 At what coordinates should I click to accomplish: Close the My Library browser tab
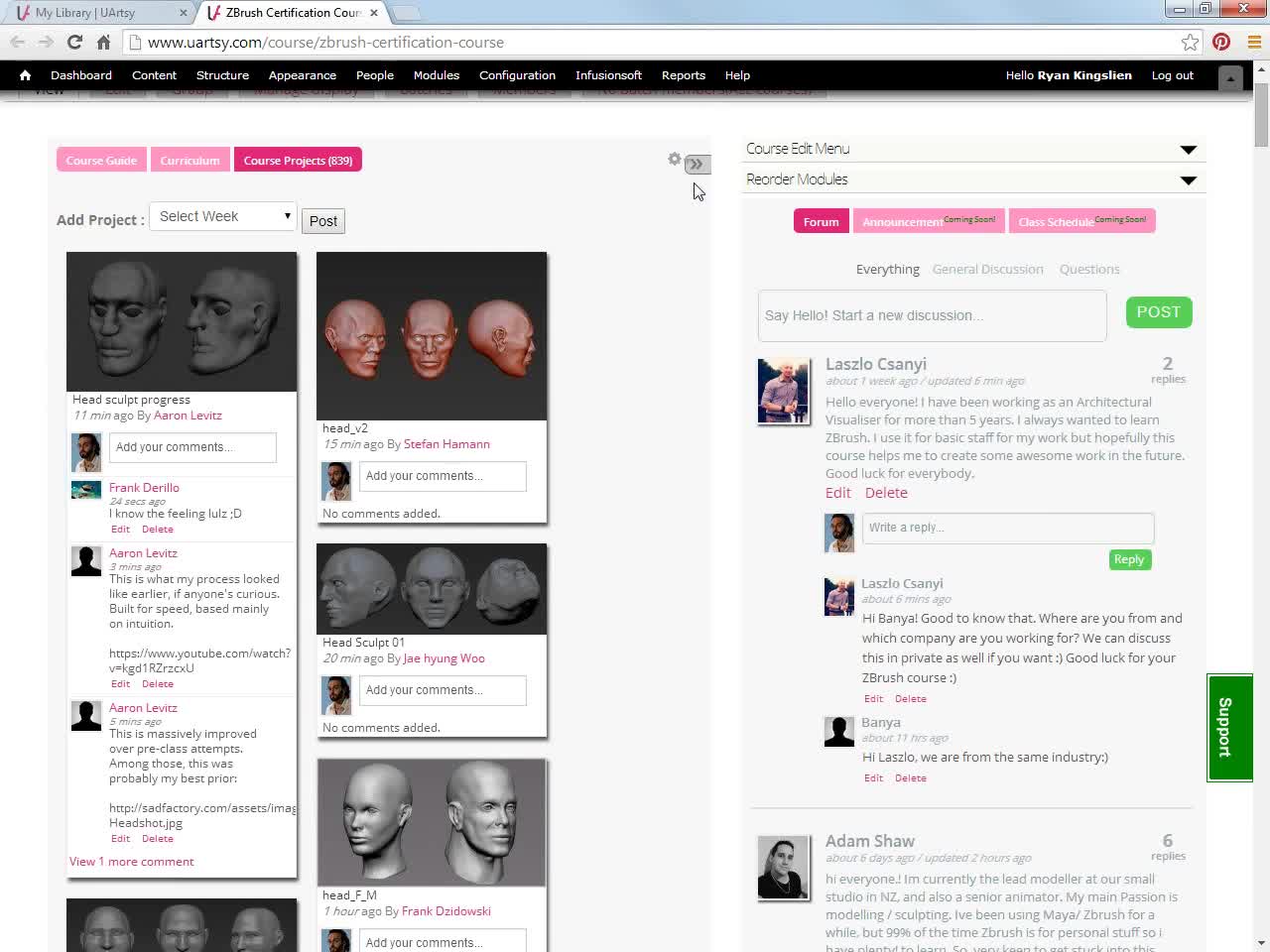coord(184,13)
